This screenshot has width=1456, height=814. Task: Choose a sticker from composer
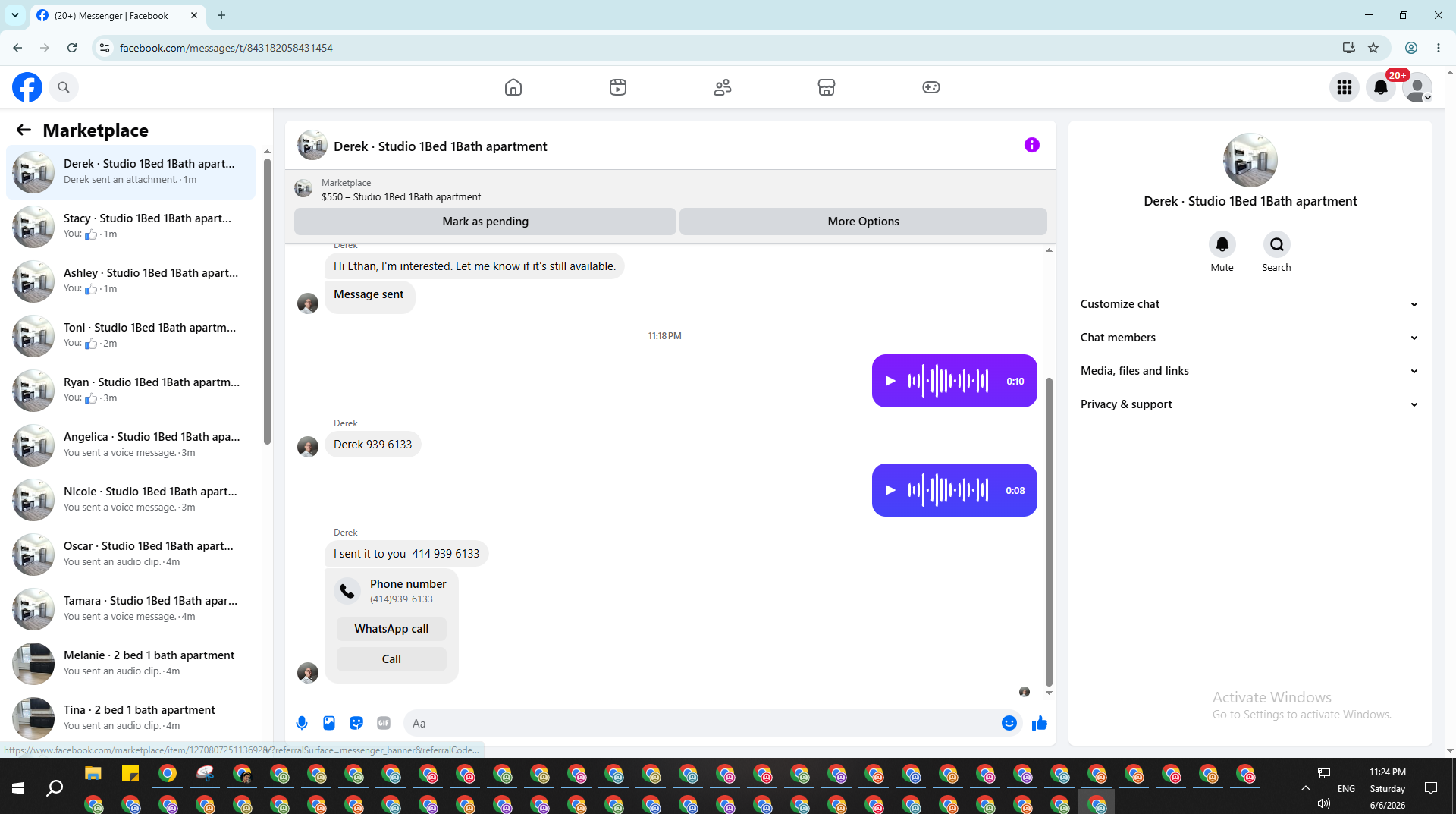pyautogui.click(x=356, y=723)
